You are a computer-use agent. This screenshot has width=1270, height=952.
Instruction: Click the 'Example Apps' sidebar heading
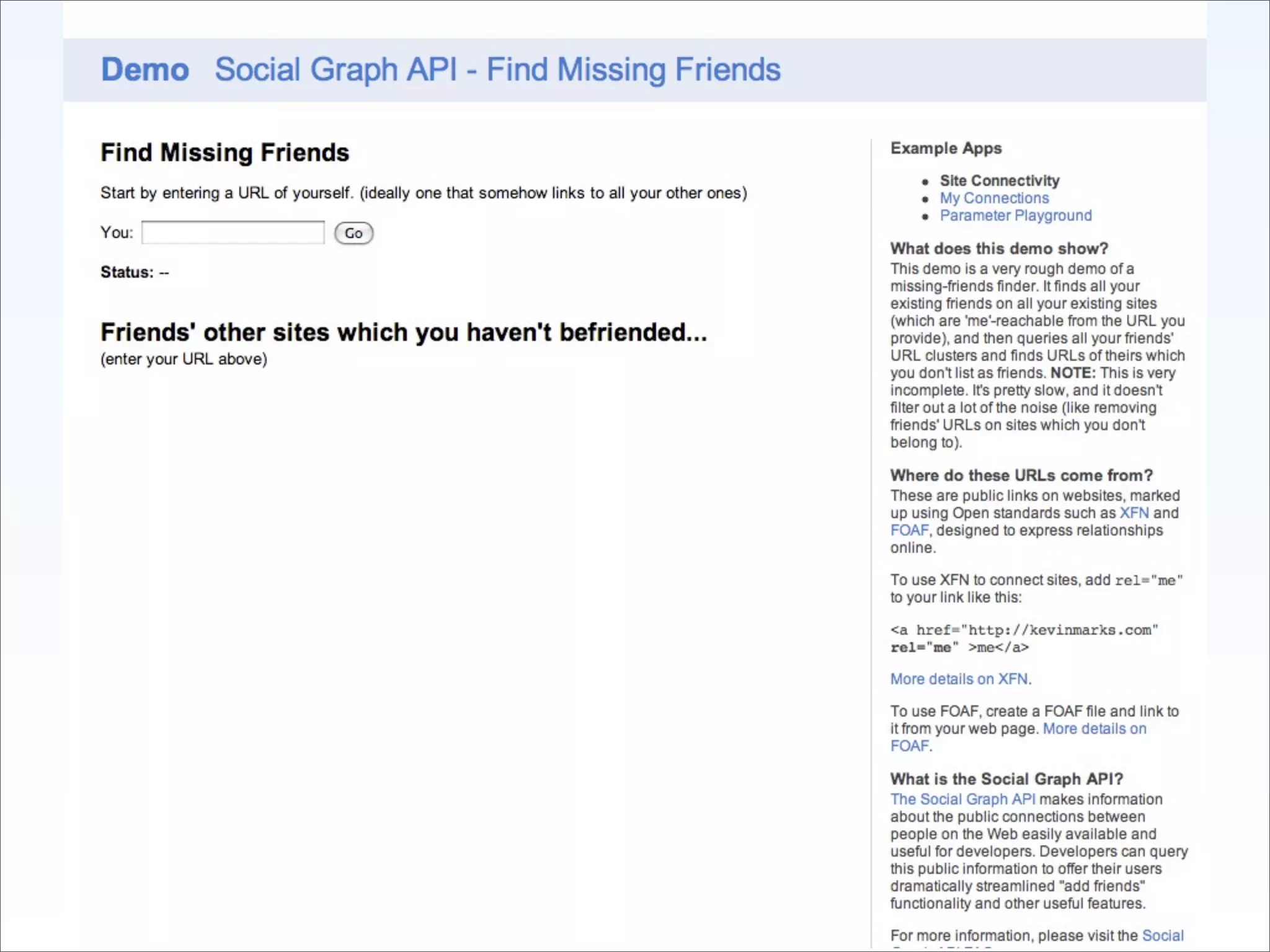pos(946,148)
